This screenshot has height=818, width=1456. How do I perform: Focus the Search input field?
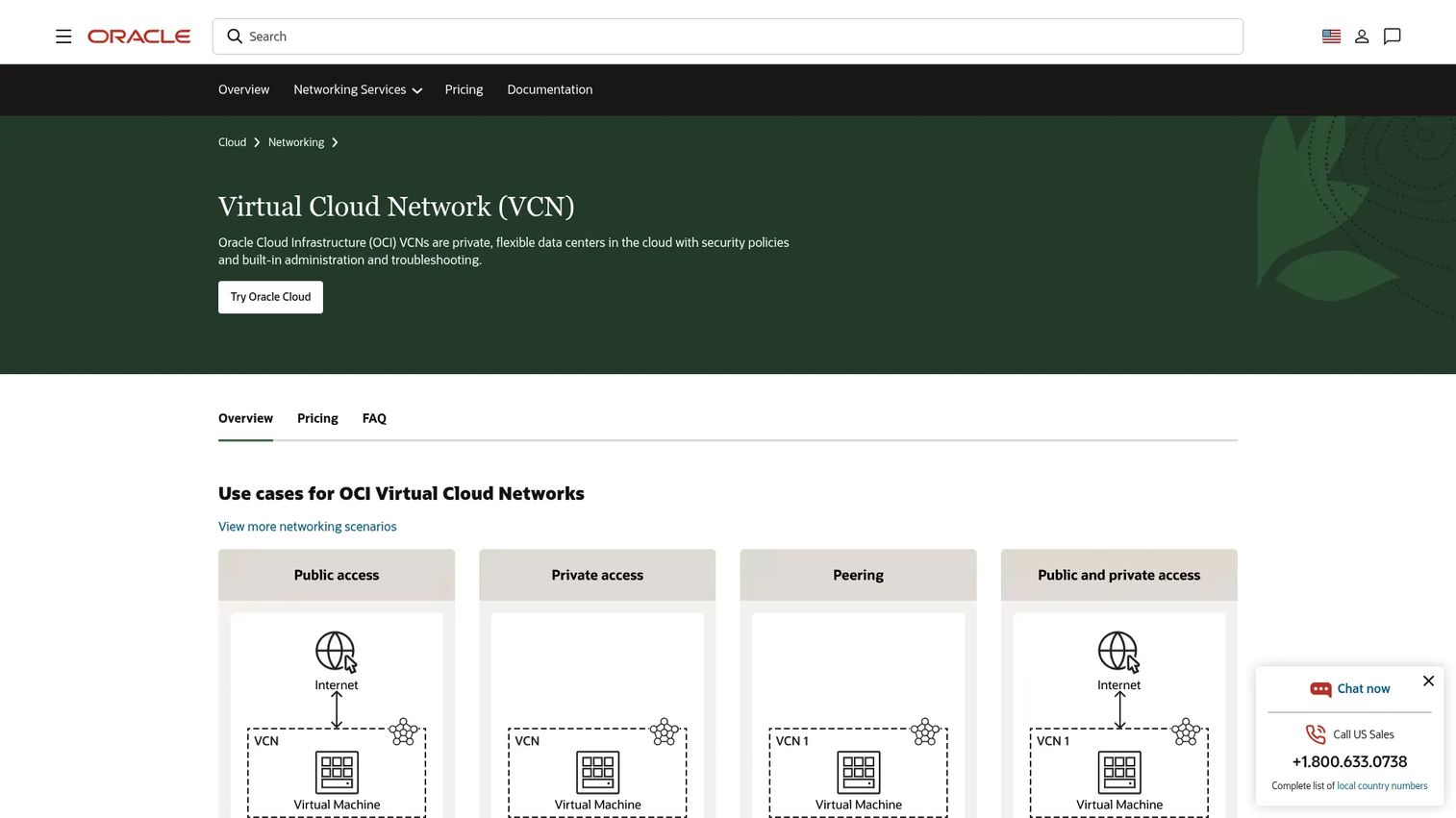pos(728,37)
